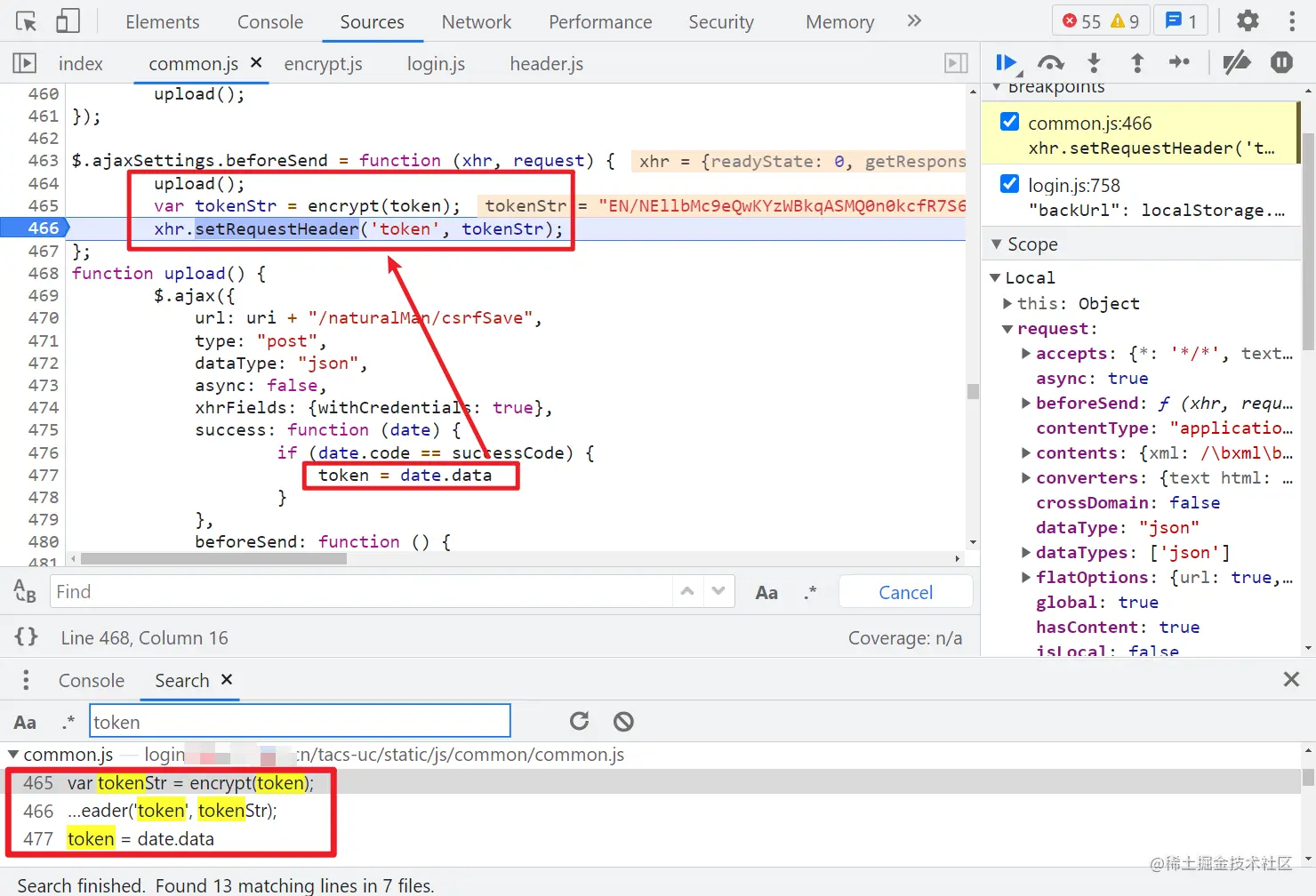Toggle match case in Search drawer
The height and width of the screenshot is (896, 1316).
pyautogui.click(x=25, y=722)
